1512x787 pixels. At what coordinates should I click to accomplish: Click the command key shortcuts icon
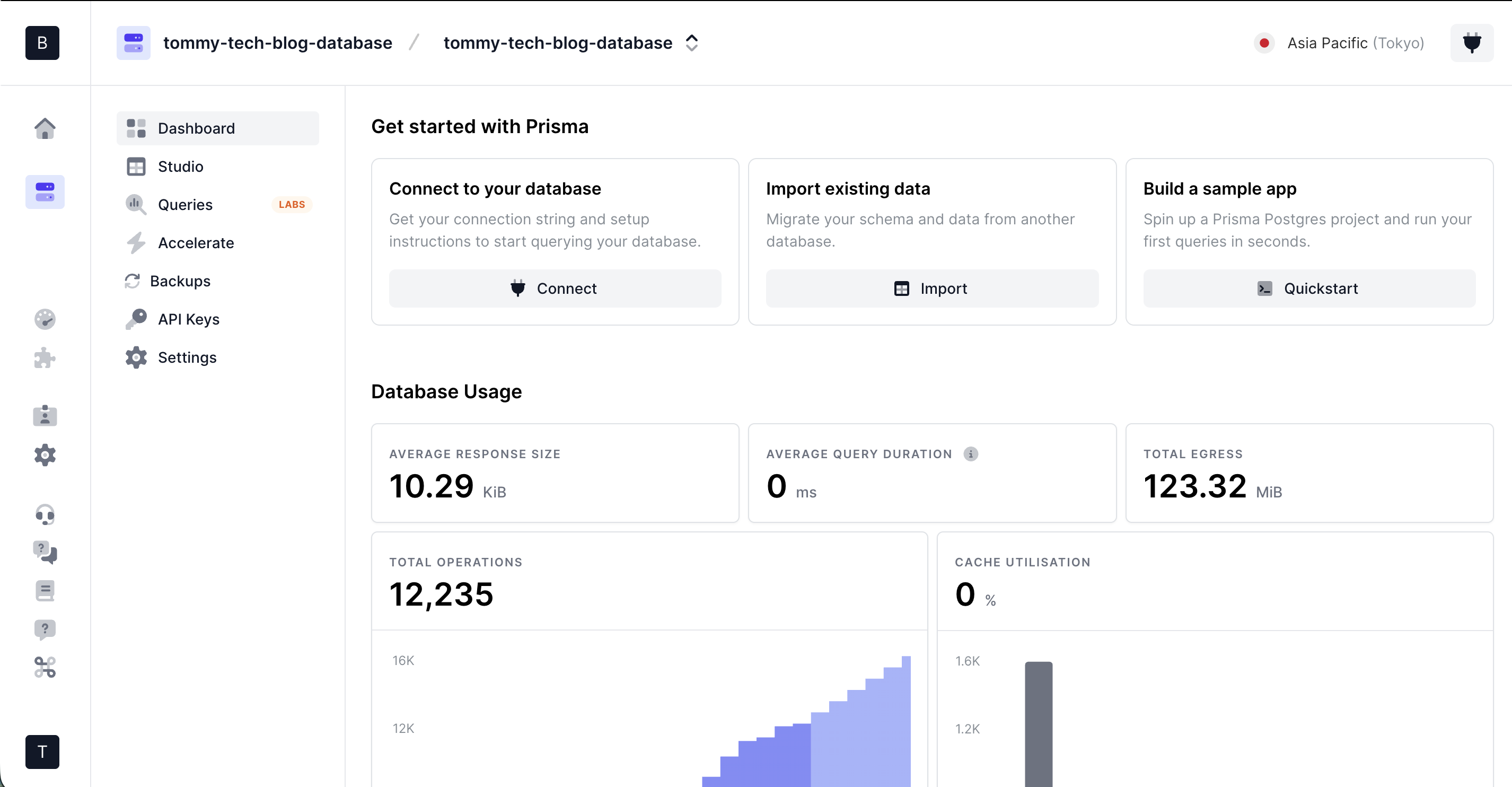pos(45,667)
